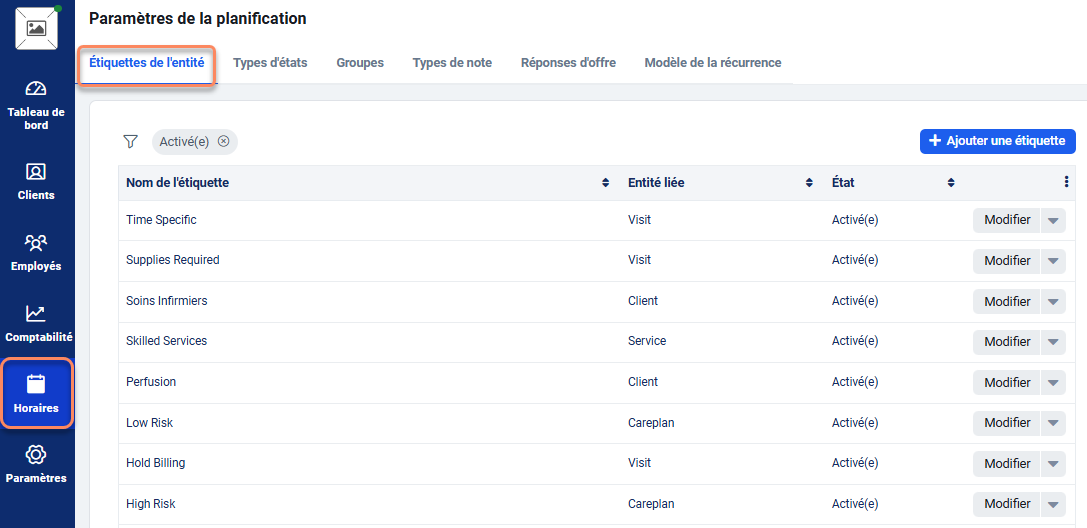Remove the Activé(e) filter chip

(223, 141)
